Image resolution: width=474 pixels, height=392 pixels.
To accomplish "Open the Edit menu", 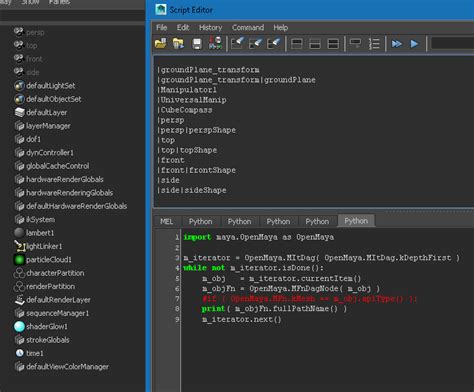I will pos(183,28).
